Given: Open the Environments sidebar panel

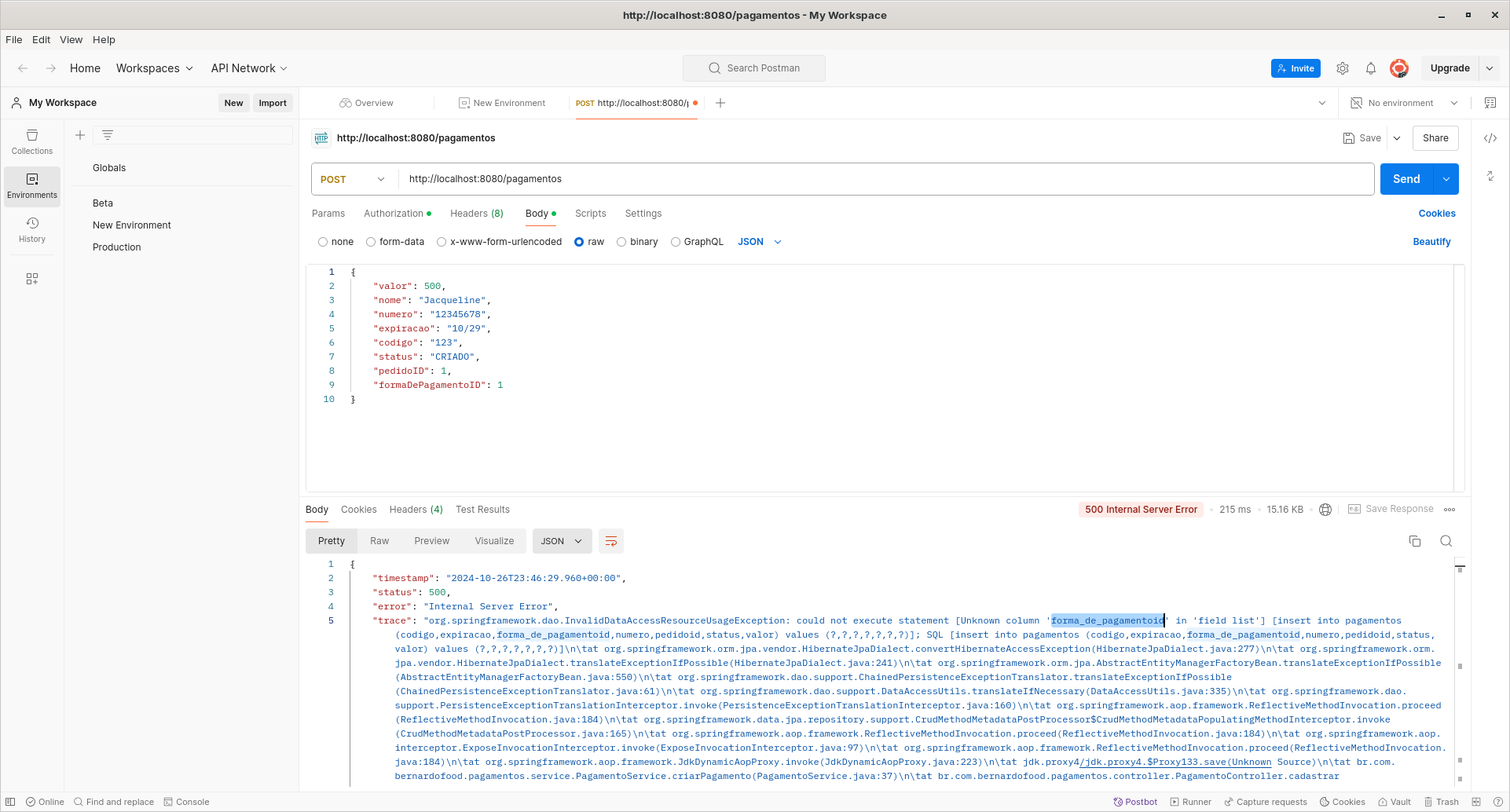Looking at the screenshot, I should point(32,185).
